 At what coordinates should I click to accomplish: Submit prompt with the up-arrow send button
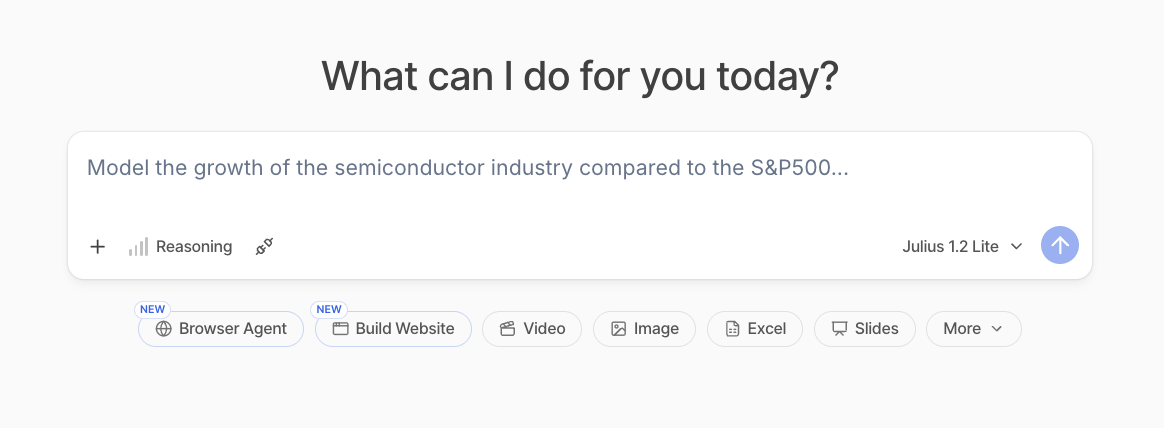[x=1060, y=245]
